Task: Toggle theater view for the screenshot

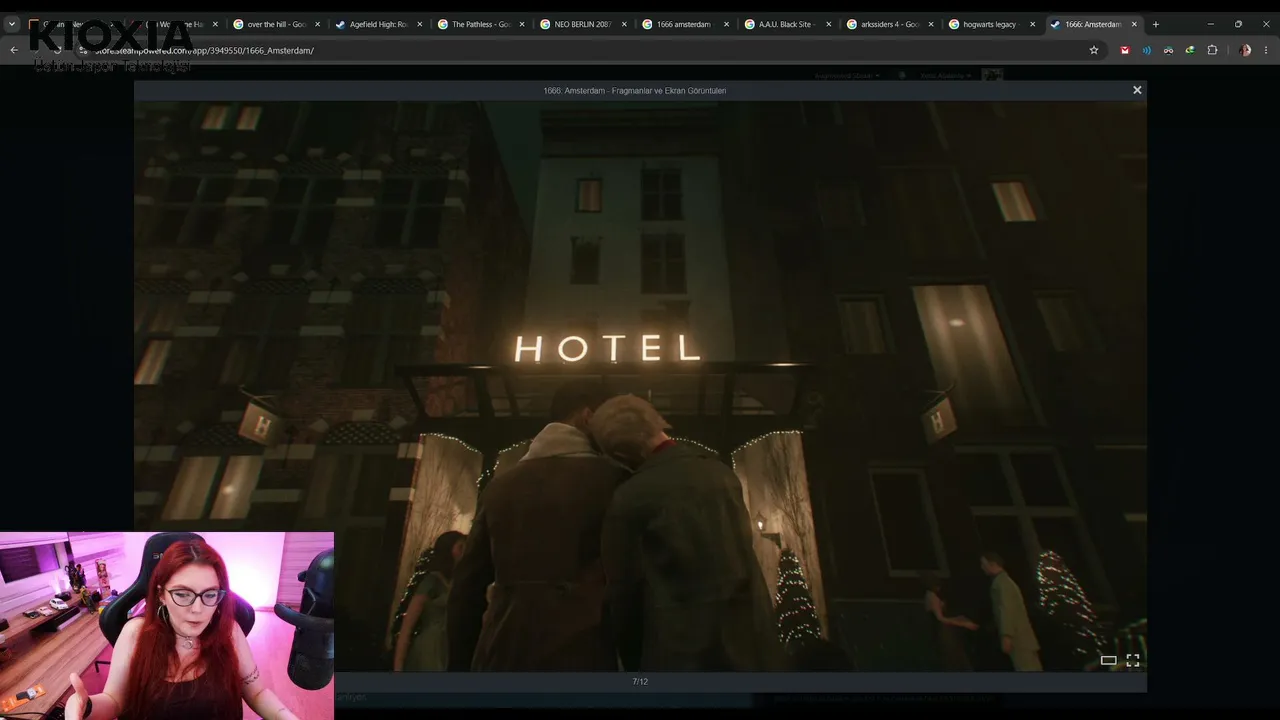Action: click(1108, 660)
